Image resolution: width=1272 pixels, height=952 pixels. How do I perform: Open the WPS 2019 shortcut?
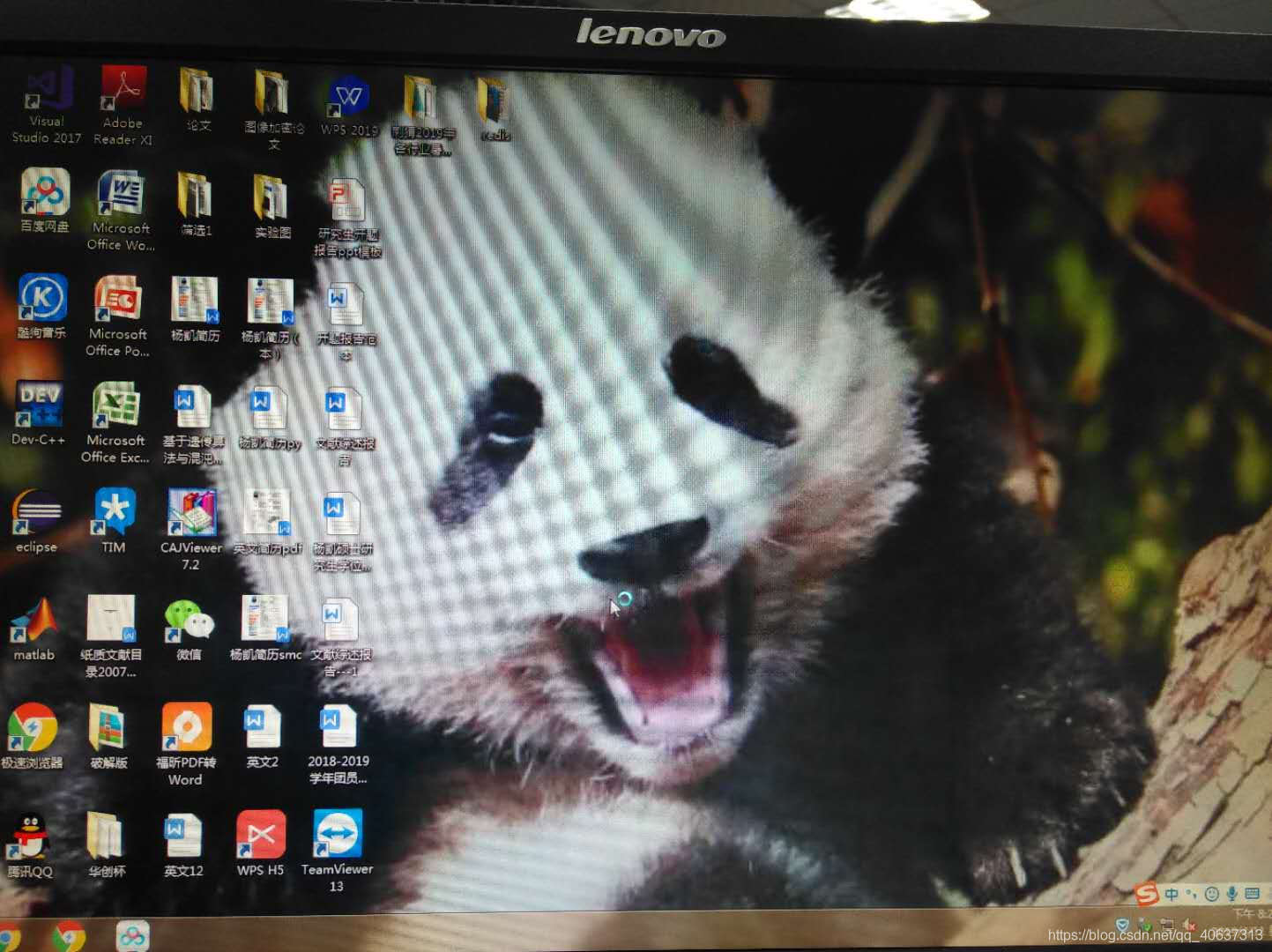[349, 106]
